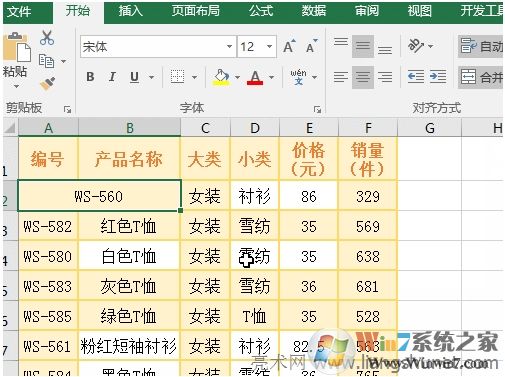Align text to top
Image resolution: width=505 pixels, height=377 pixels.
(341, 42)
